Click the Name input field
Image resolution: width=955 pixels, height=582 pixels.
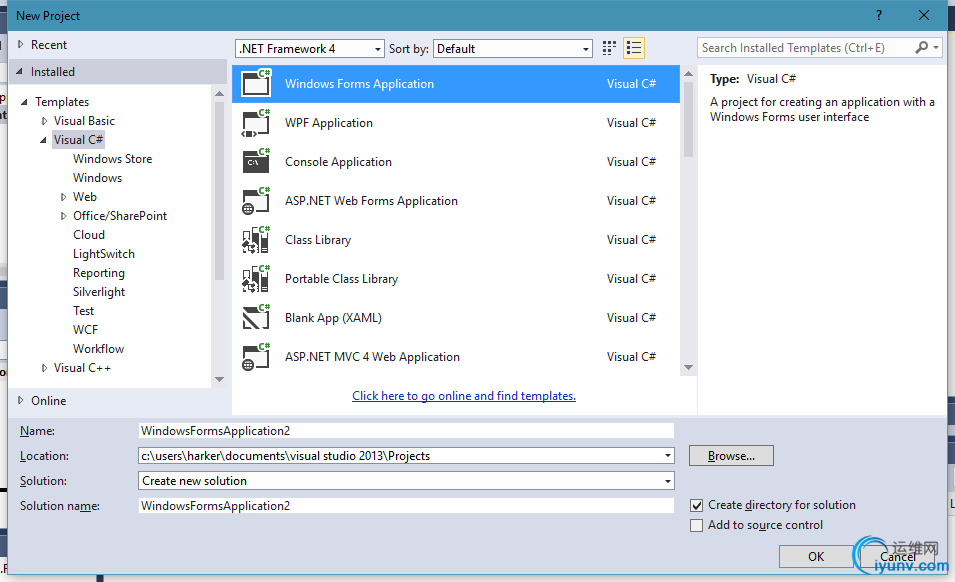(x=406, y=430)
